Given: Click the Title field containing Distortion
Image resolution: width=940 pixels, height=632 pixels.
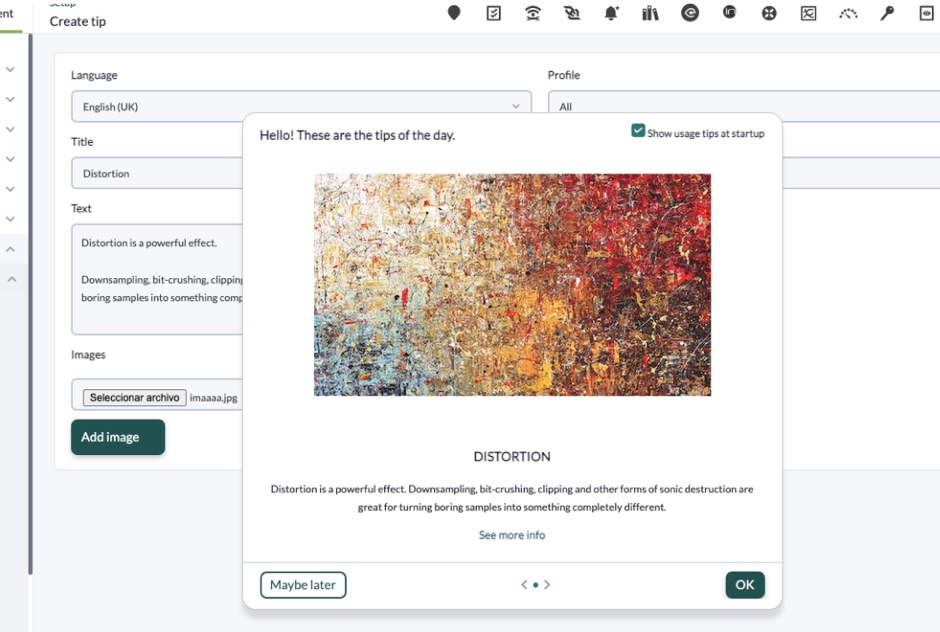Looking at the screenshot, I should [x=157, y=173].
